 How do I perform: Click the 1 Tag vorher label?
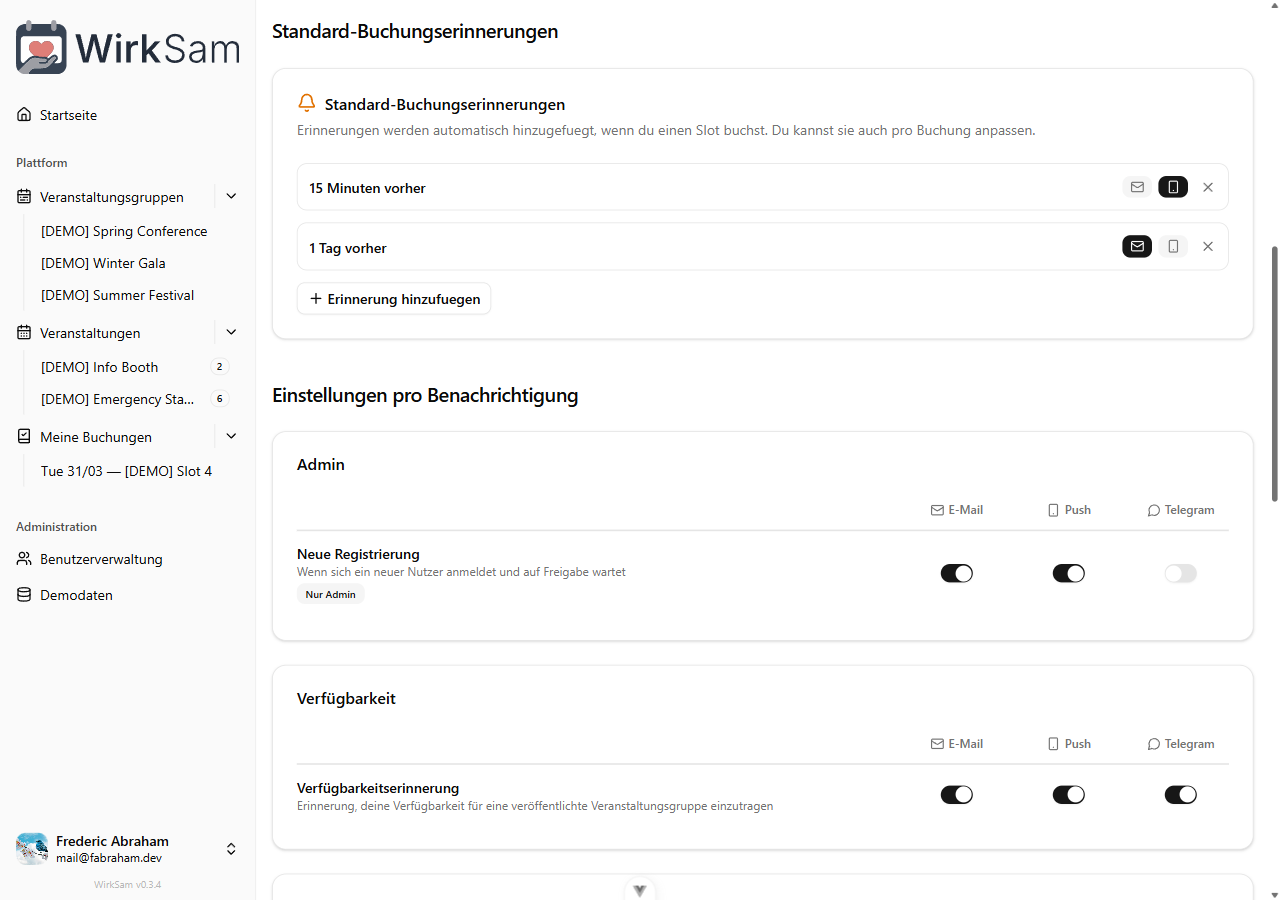tap(348, 248)
